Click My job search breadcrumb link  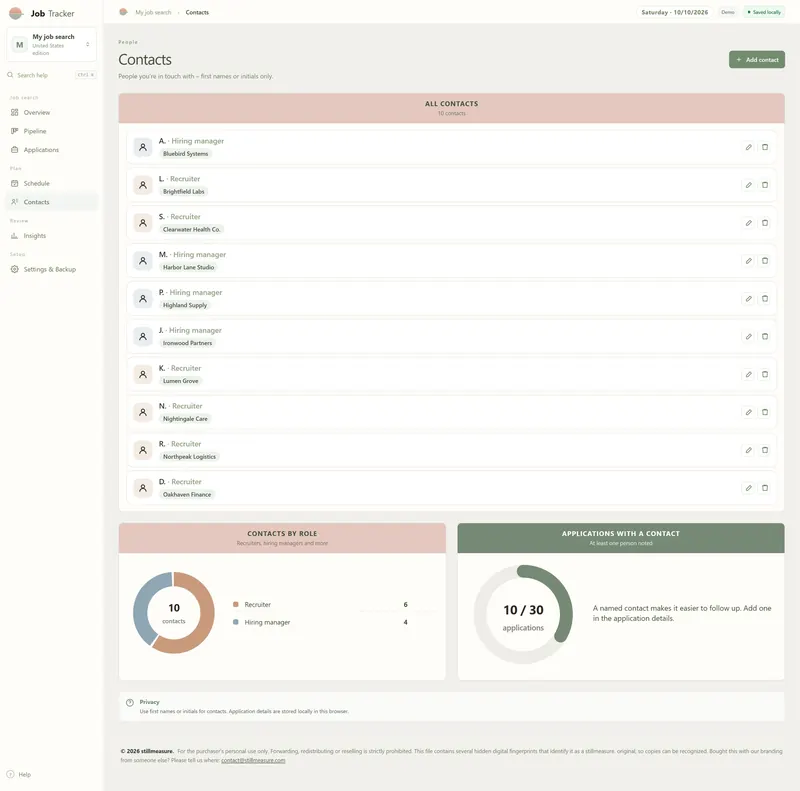153,12
